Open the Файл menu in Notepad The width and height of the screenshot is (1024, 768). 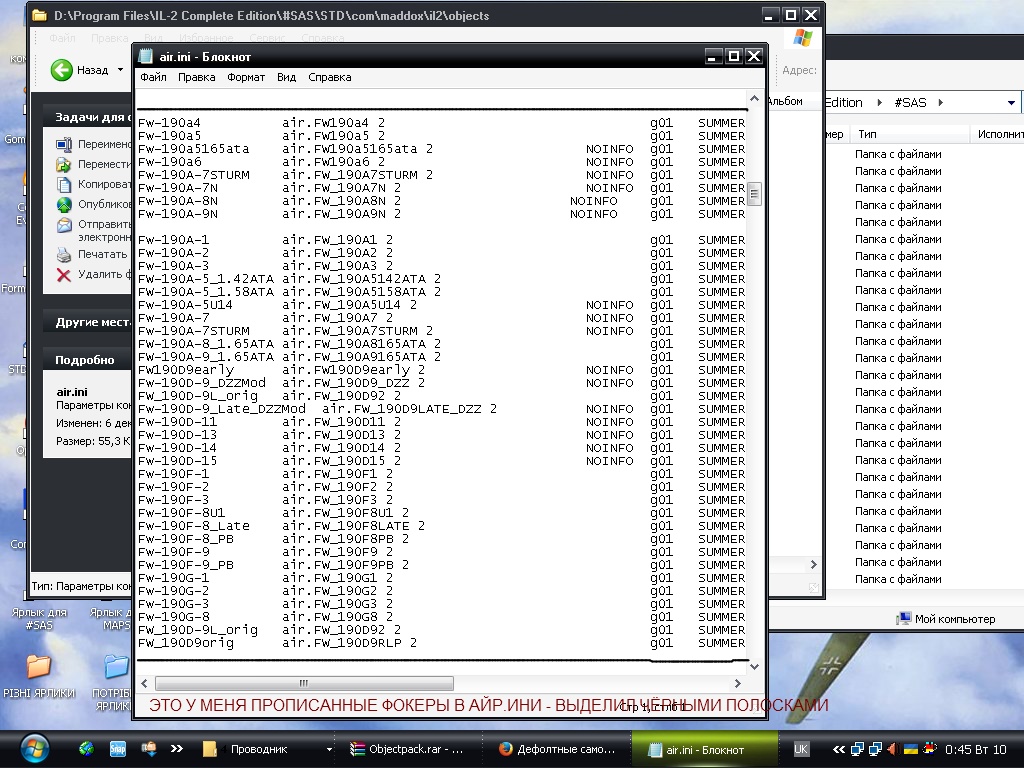click(153, 77)
